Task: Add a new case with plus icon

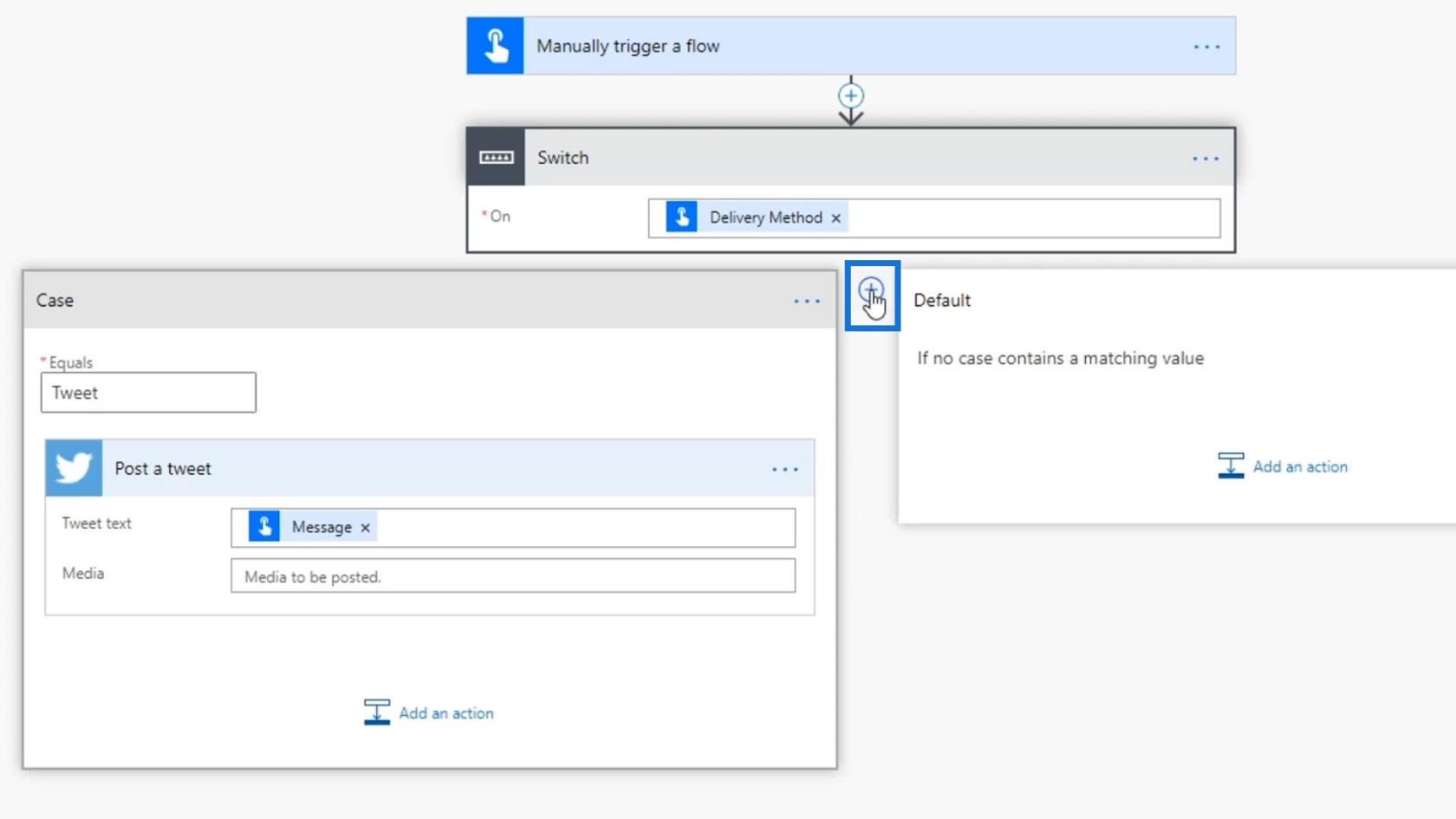Action: tap(872, 290)
